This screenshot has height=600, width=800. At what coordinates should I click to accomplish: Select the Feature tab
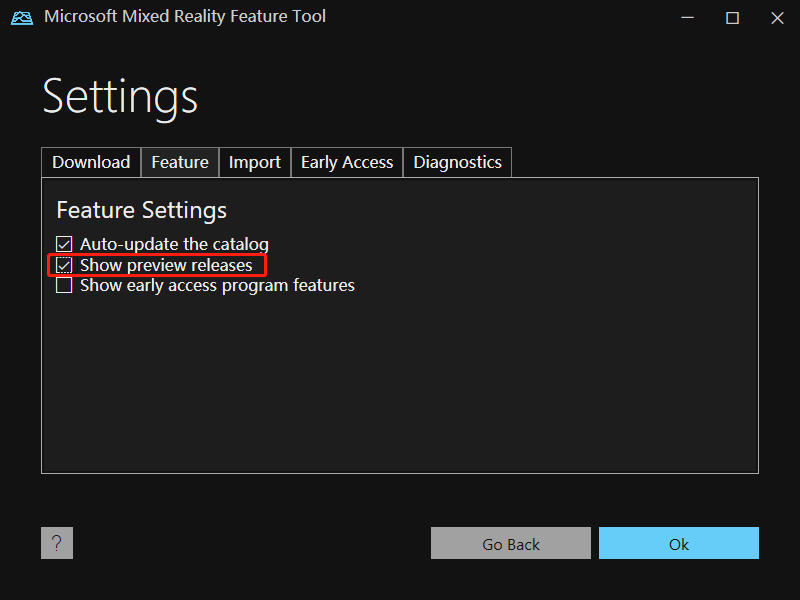point(180,162)
